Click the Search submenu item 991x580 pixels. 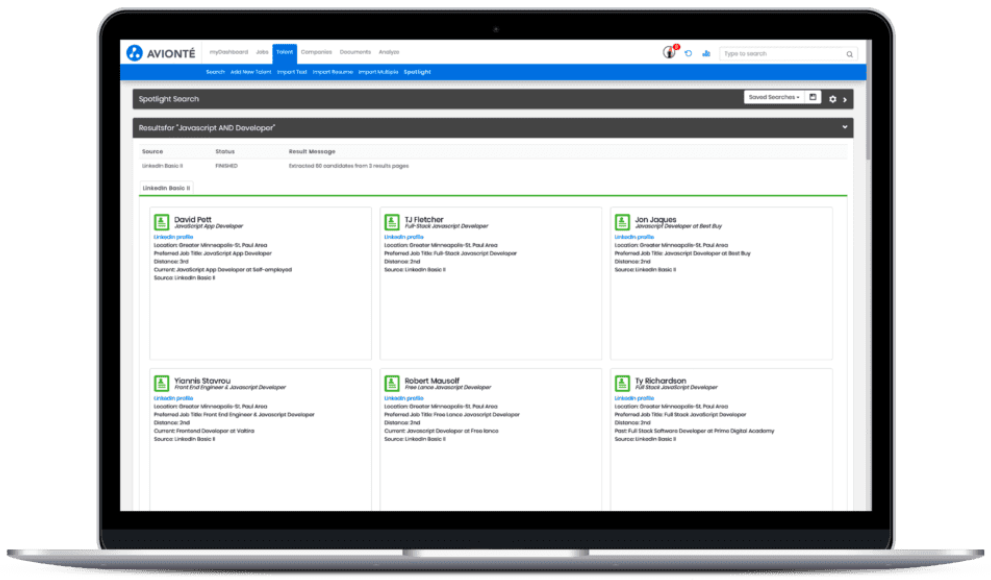coord(215,72)
